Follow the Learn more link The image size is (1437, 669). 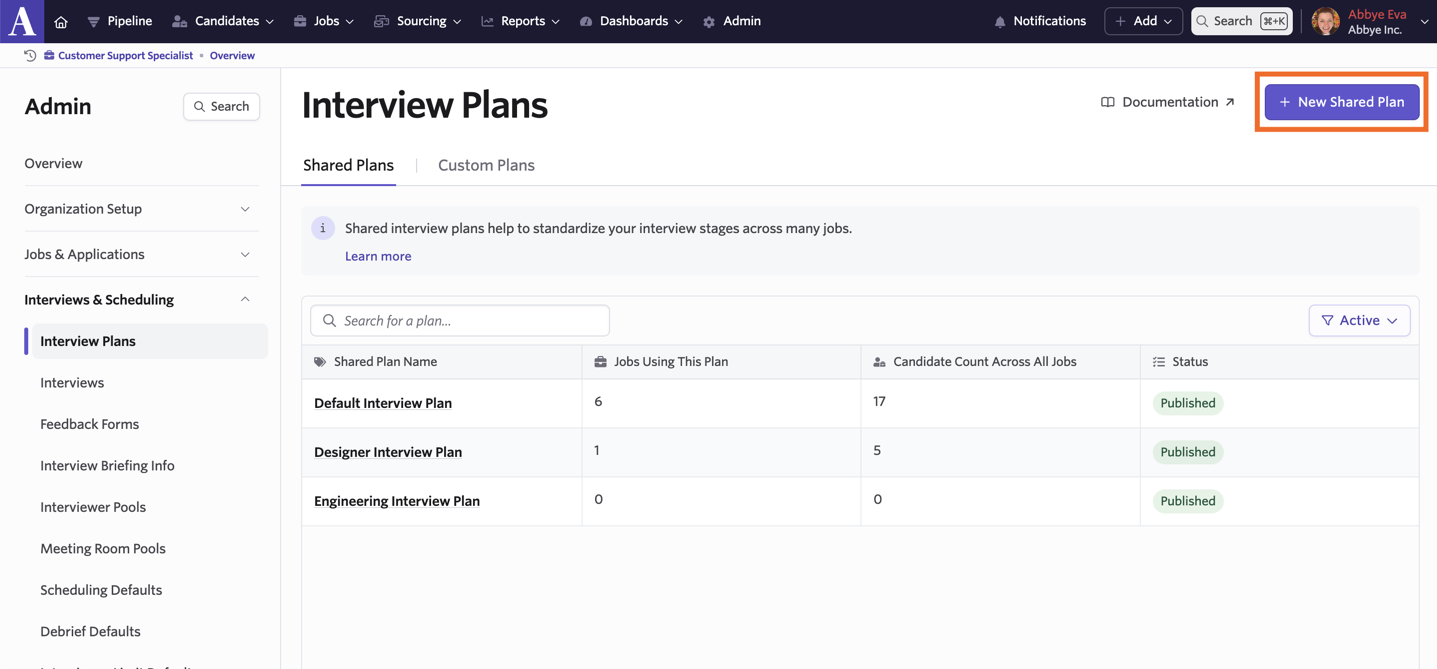coord(378,256)
